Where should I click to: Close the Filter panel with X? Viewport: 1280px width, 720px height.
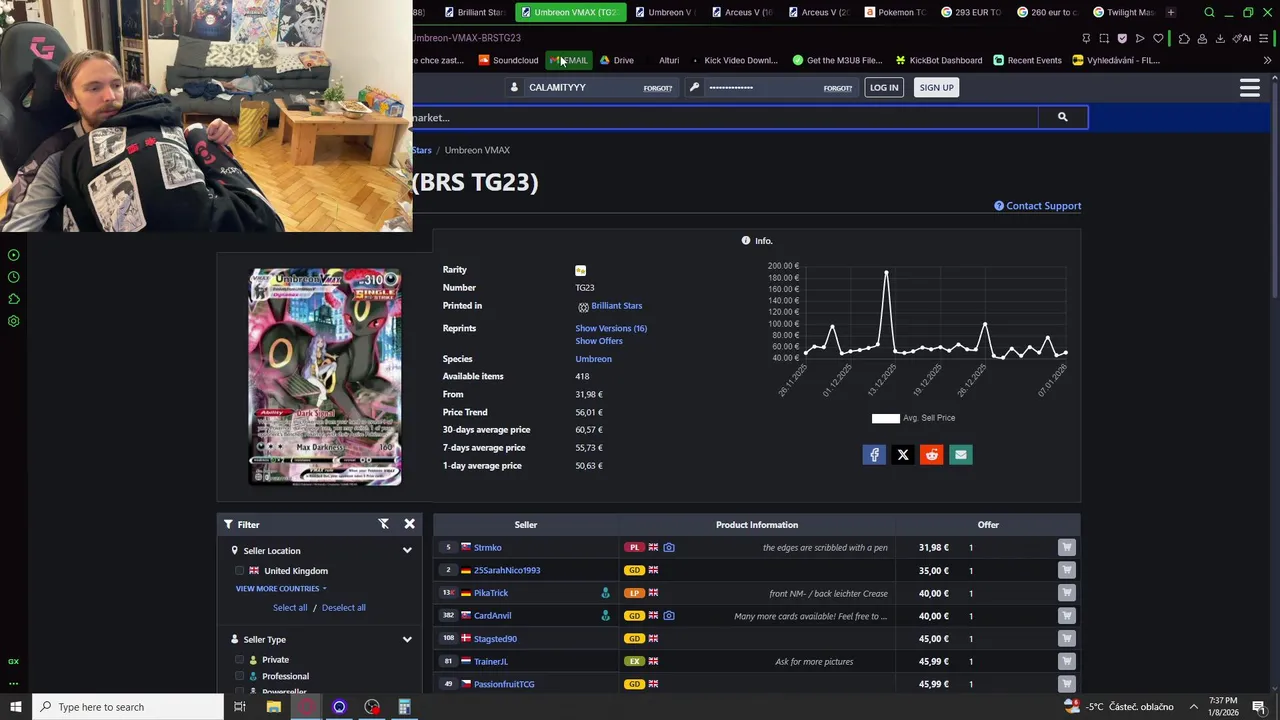[409, 524]
